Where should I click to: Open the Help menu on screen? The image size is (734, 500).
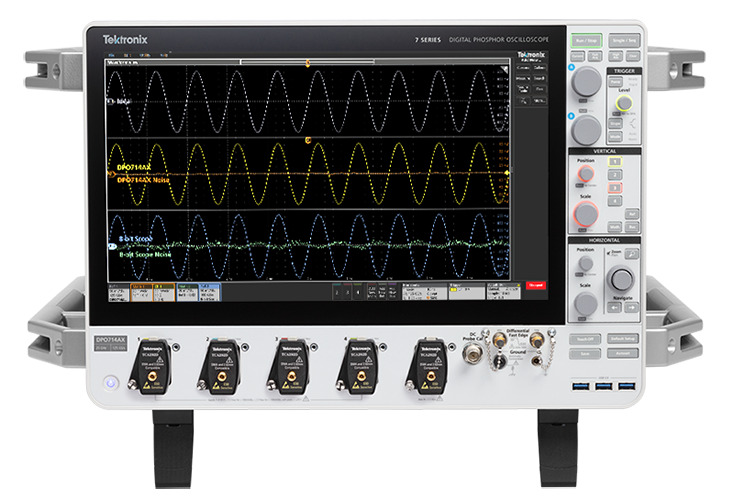click(164, 55)
